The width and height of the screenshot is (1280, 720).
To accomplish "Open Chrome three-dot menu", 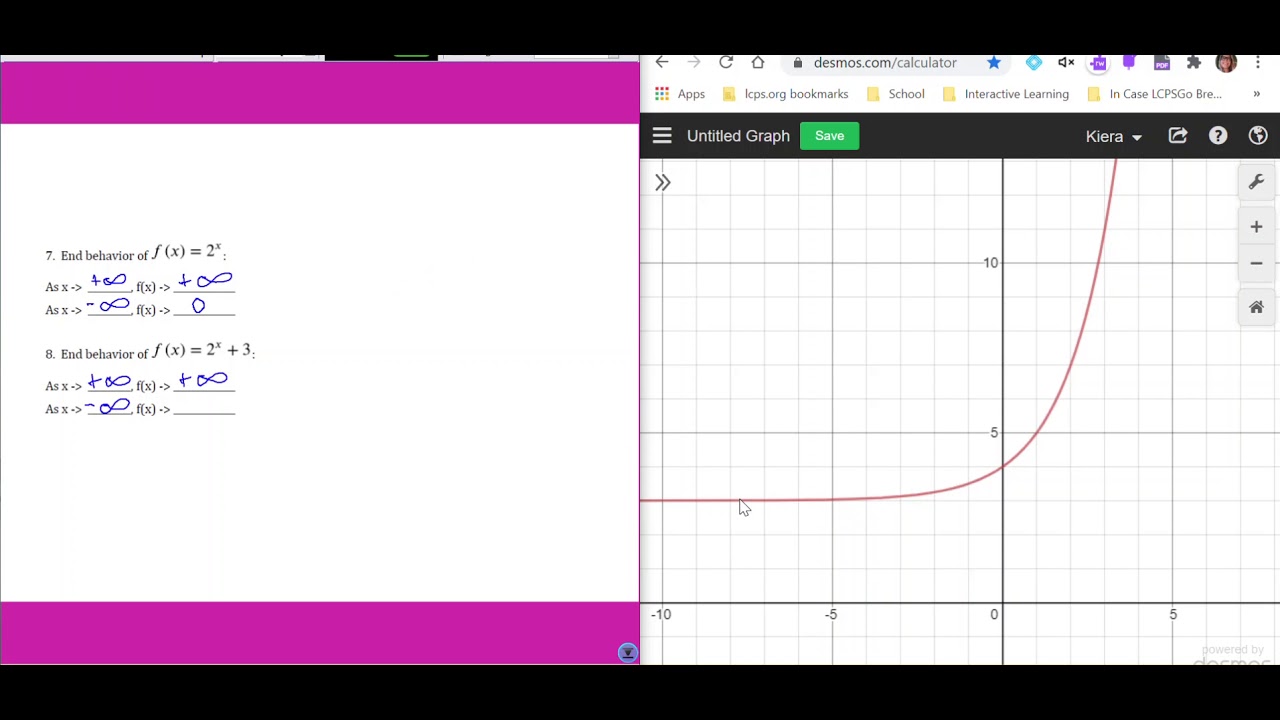I will point(1258,63).
